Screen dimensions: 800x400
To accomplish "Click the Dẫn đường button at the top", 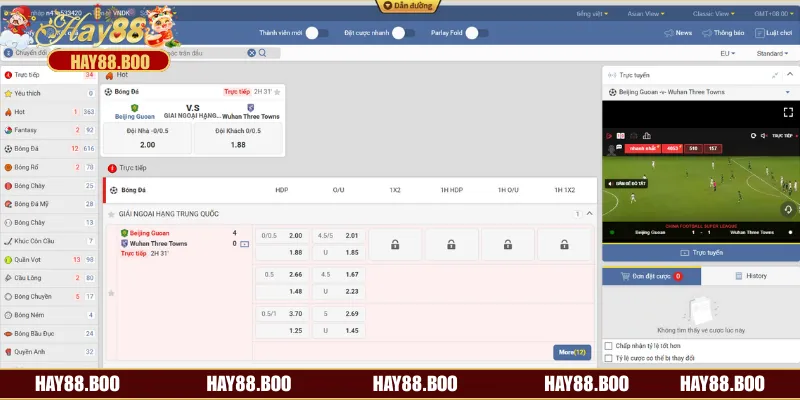I will 408,6.
